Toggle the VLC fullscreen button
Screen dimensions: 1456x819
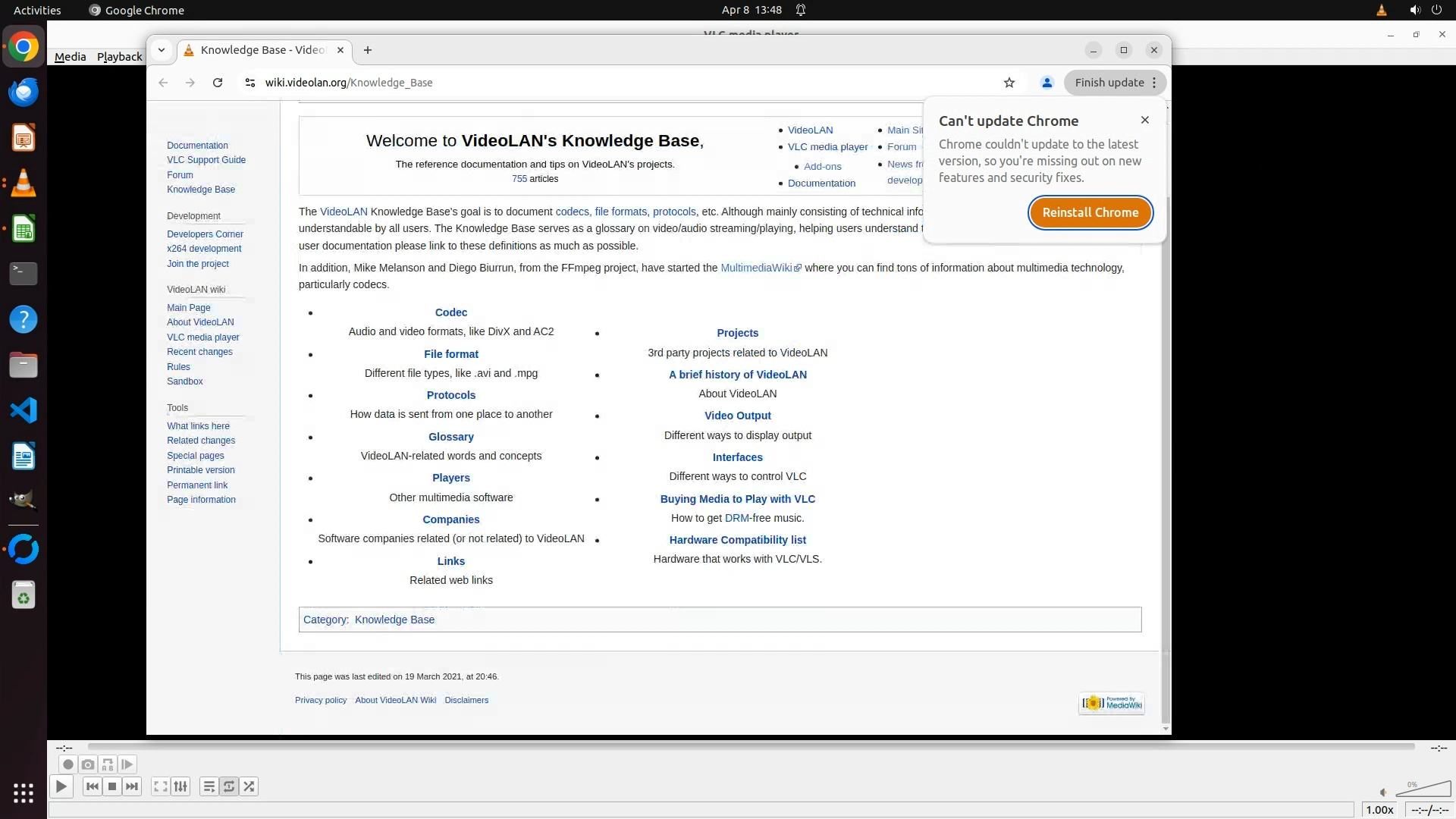[160, 786]
